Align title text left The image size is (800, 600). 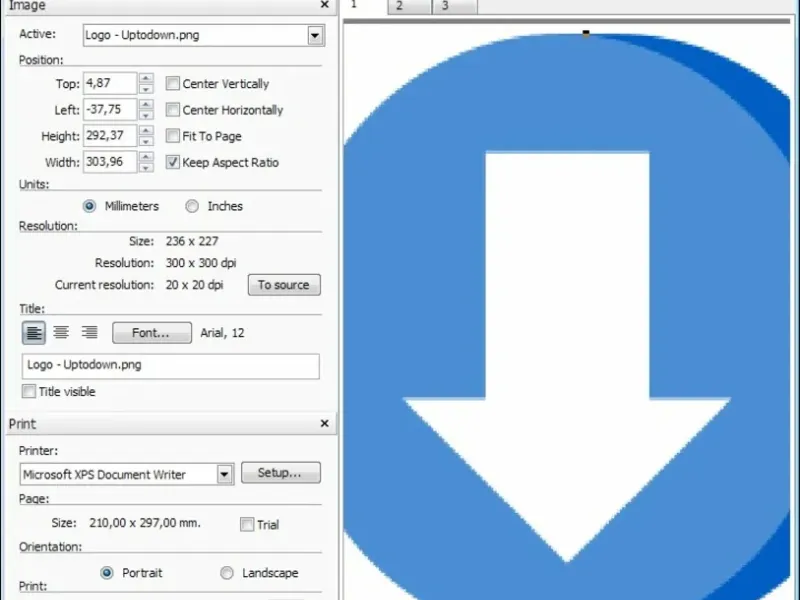click(x=34, y=333)
